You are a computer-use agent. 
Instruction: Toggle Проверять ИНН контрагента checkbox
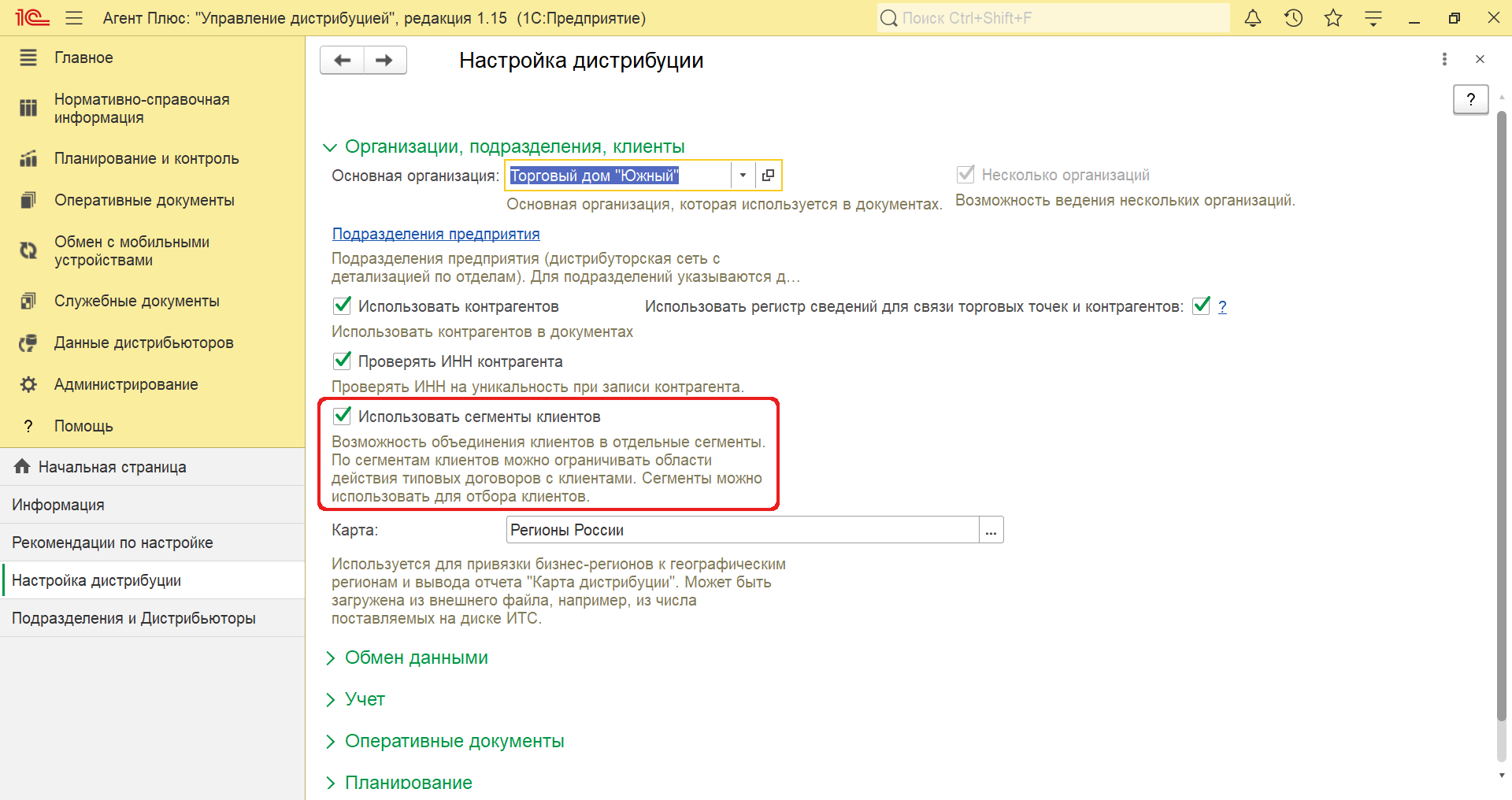(x=342, y=361)
